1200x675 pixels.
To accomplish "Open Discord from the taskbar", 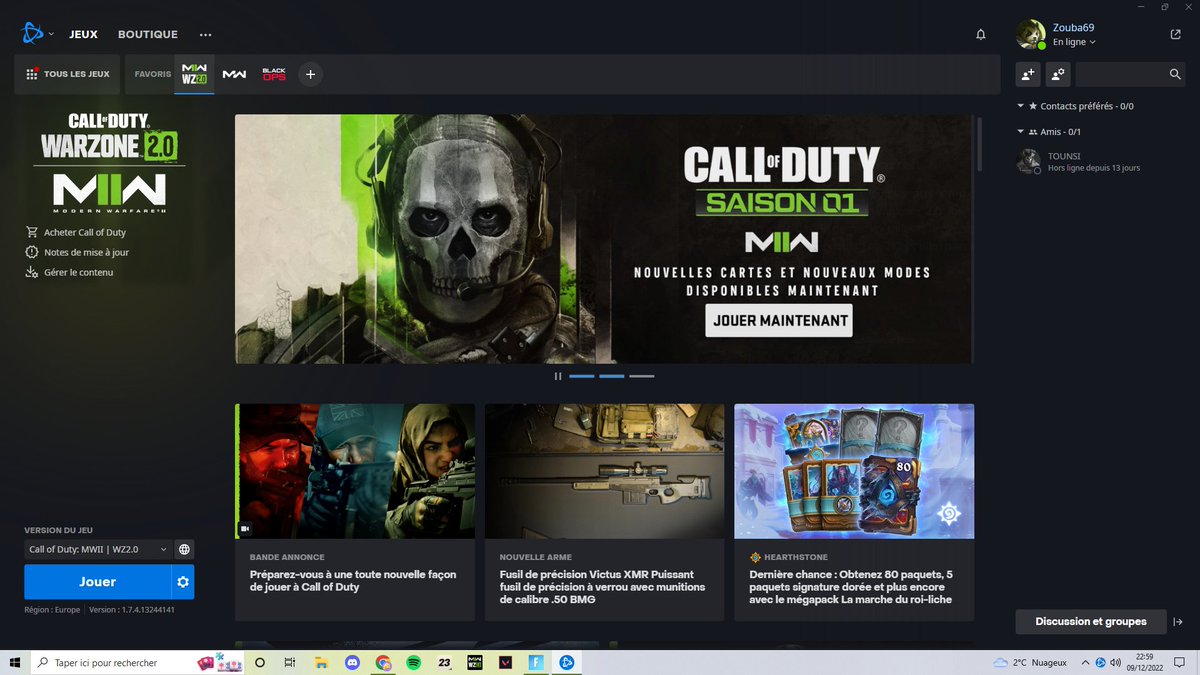I will [x=352, y=662].
